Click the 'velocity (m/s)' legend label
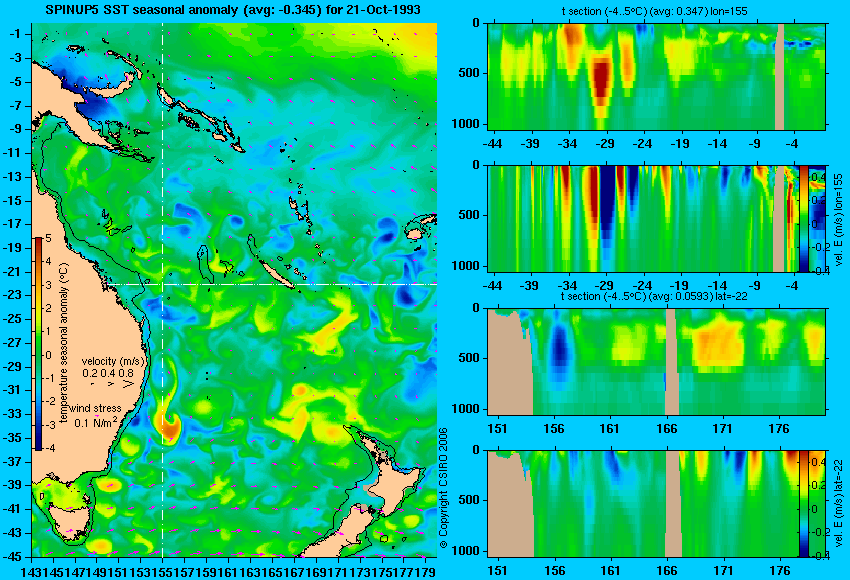This screenshot has width=850, height=580. coord(113,361)
